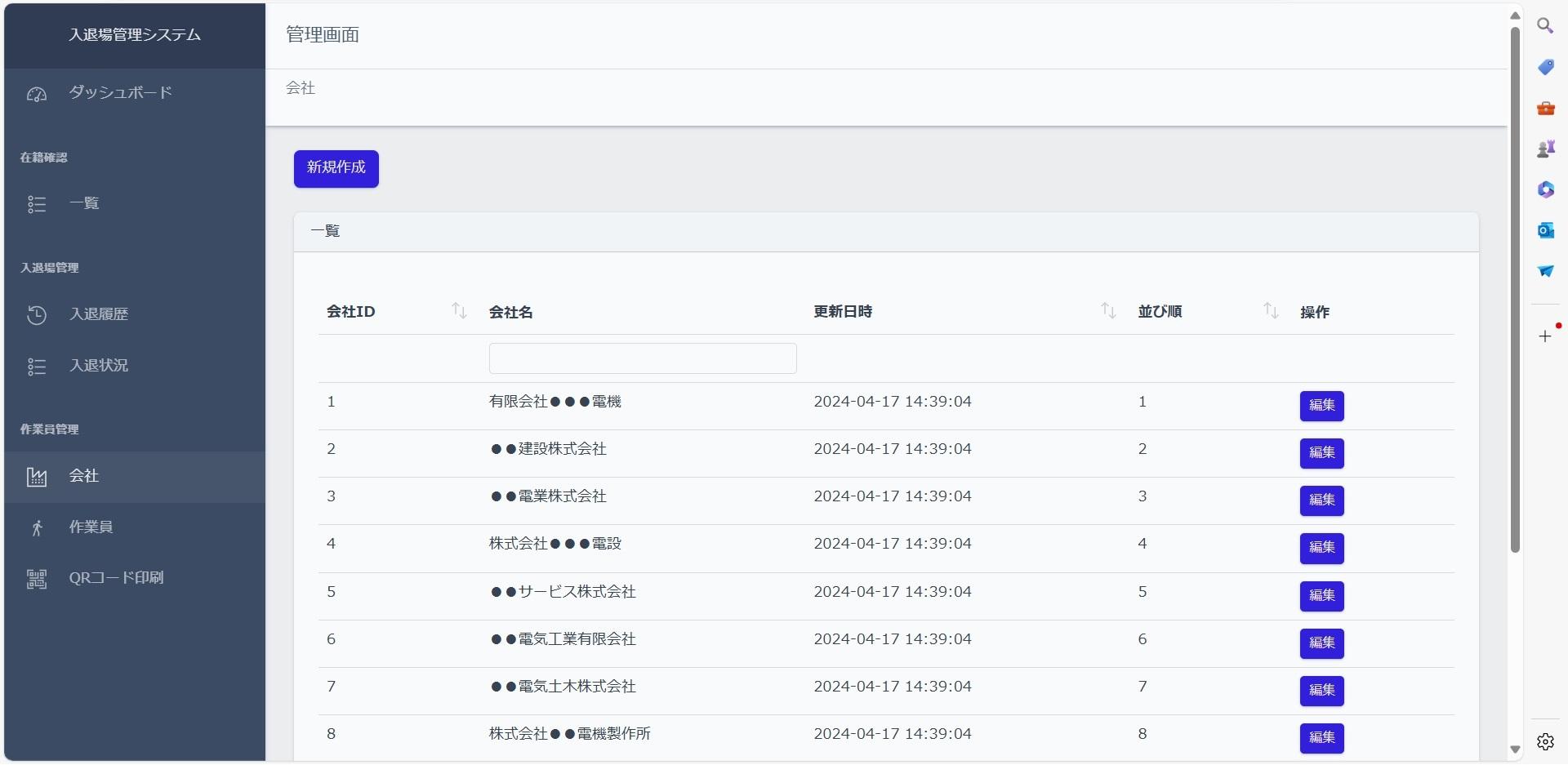Click the 並び順 column header

1160,312
